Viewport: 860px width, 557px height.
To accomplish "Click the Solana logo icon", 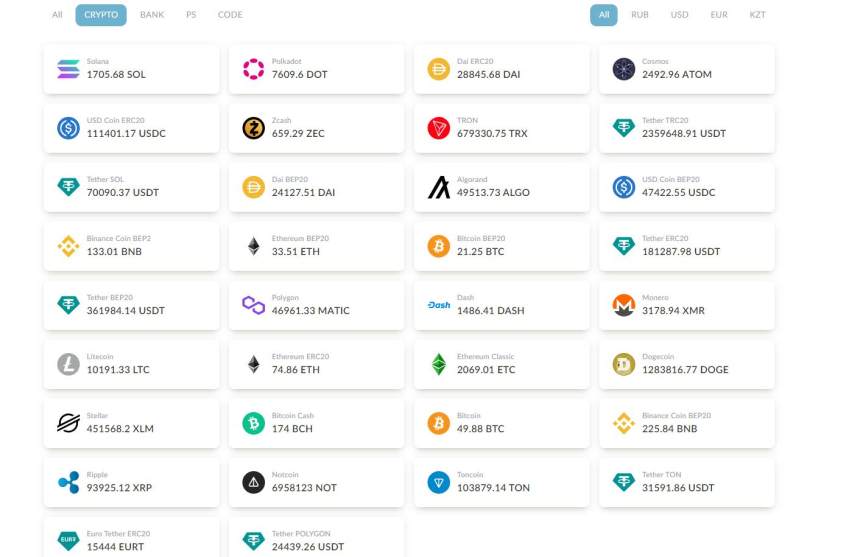I will coord(68,69).
